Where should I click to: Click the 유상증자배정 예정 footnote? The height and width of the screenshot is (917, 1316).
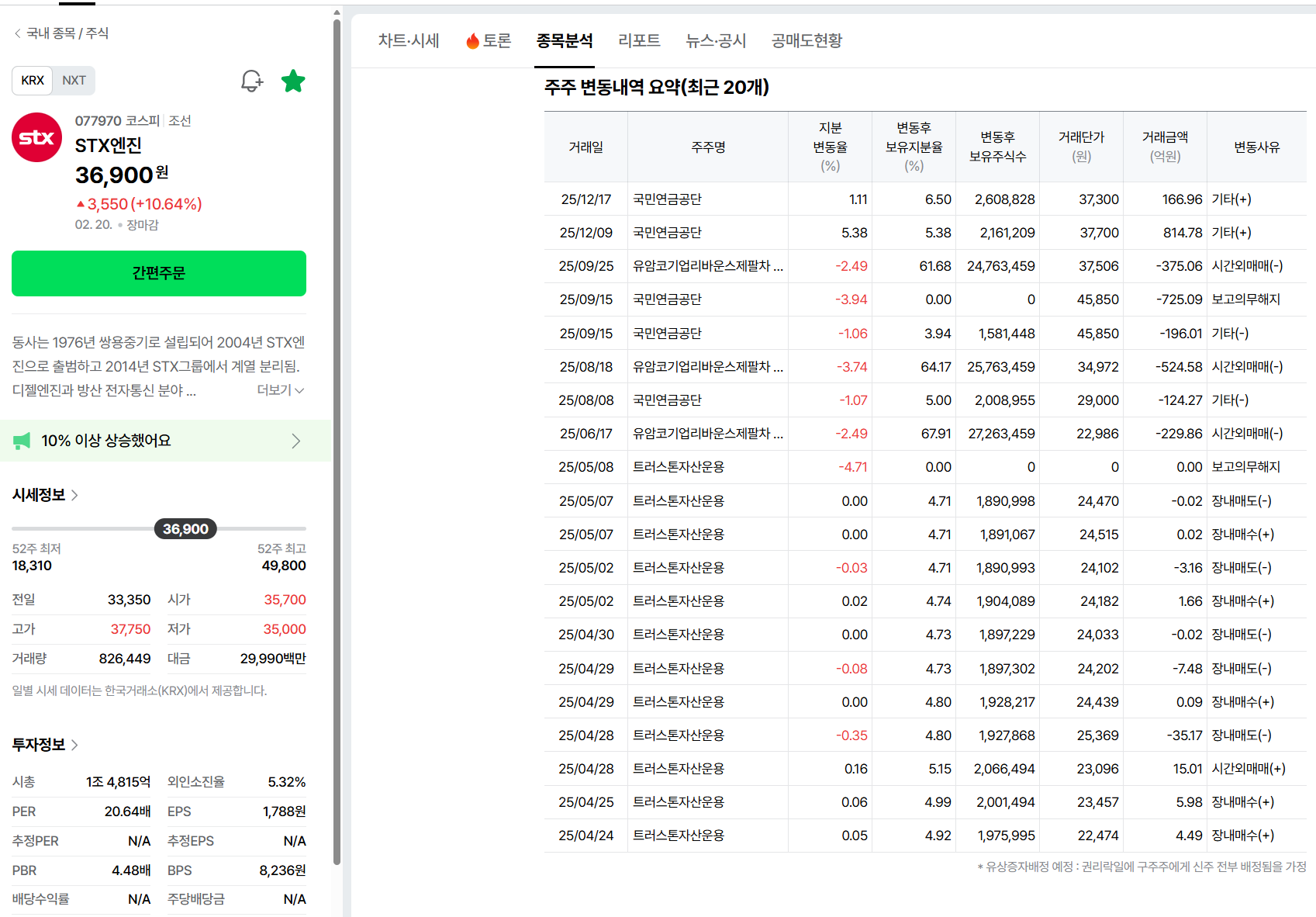1142,867
